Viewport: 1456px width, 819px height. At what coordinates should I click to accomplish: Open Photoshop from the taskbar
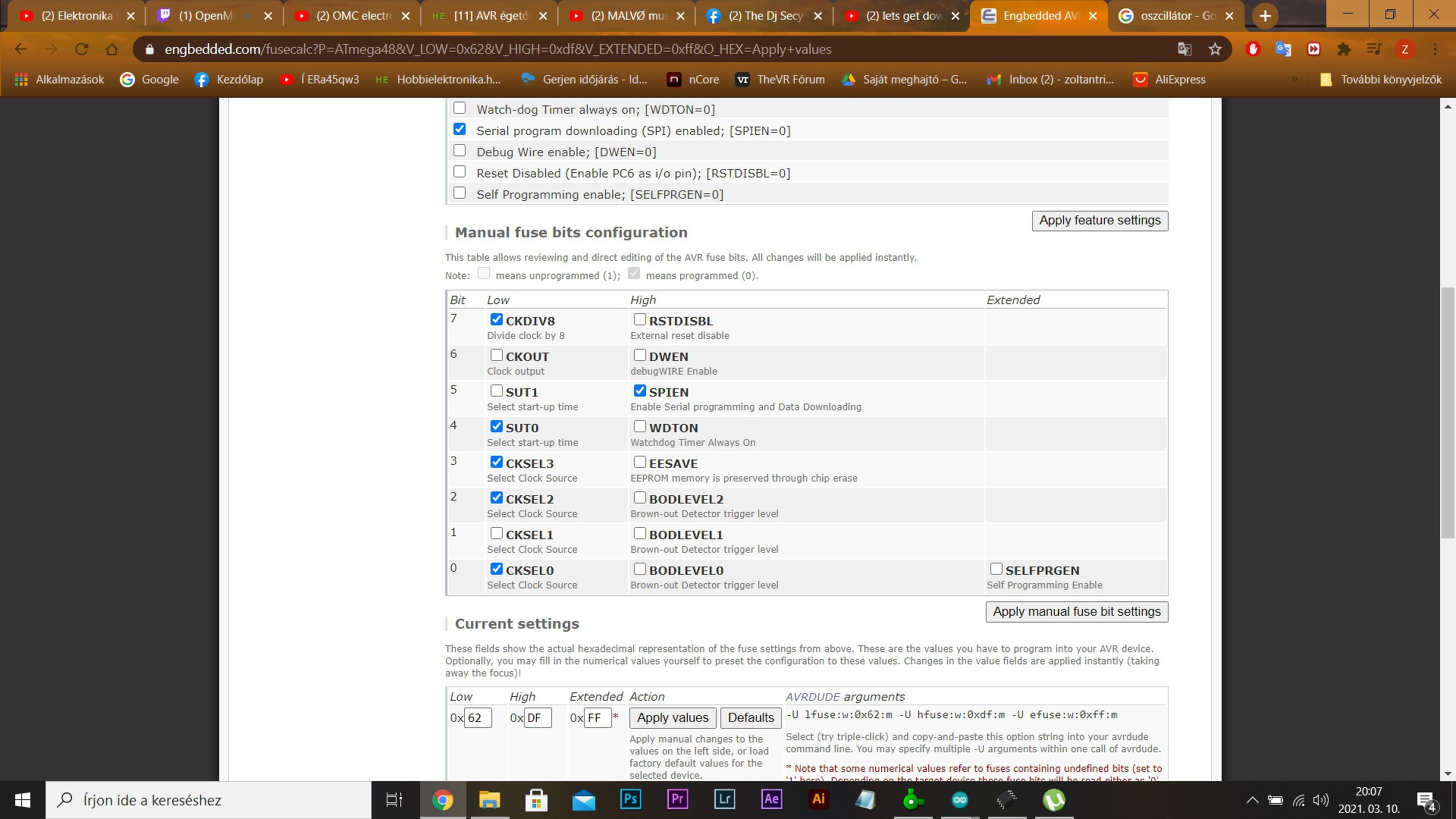click(x=630, y=799)
